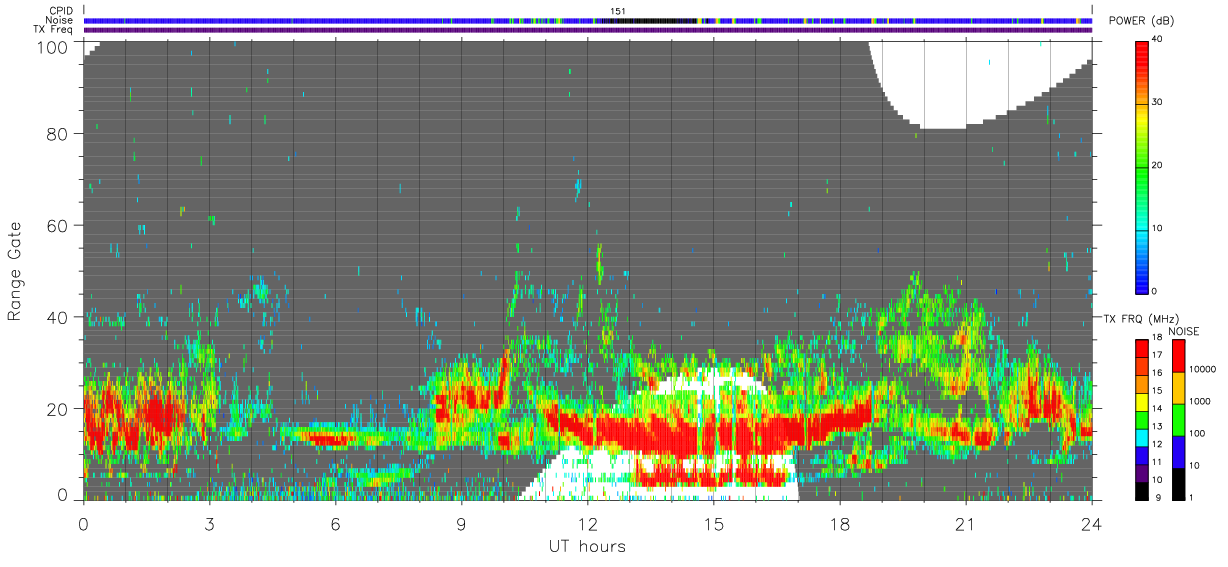
Task: Click the "UT hours" x-axis label
Action: click(586, 546)
